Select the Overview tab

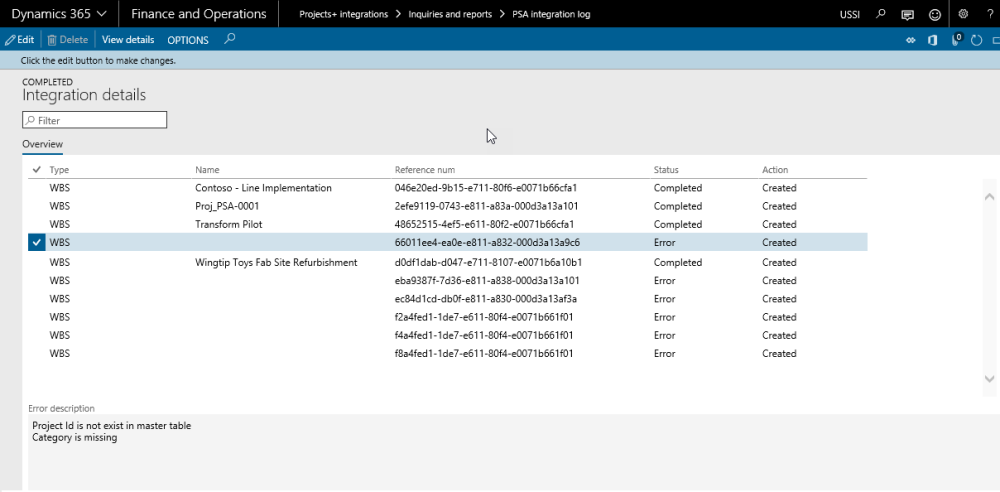tap(43, 145)
